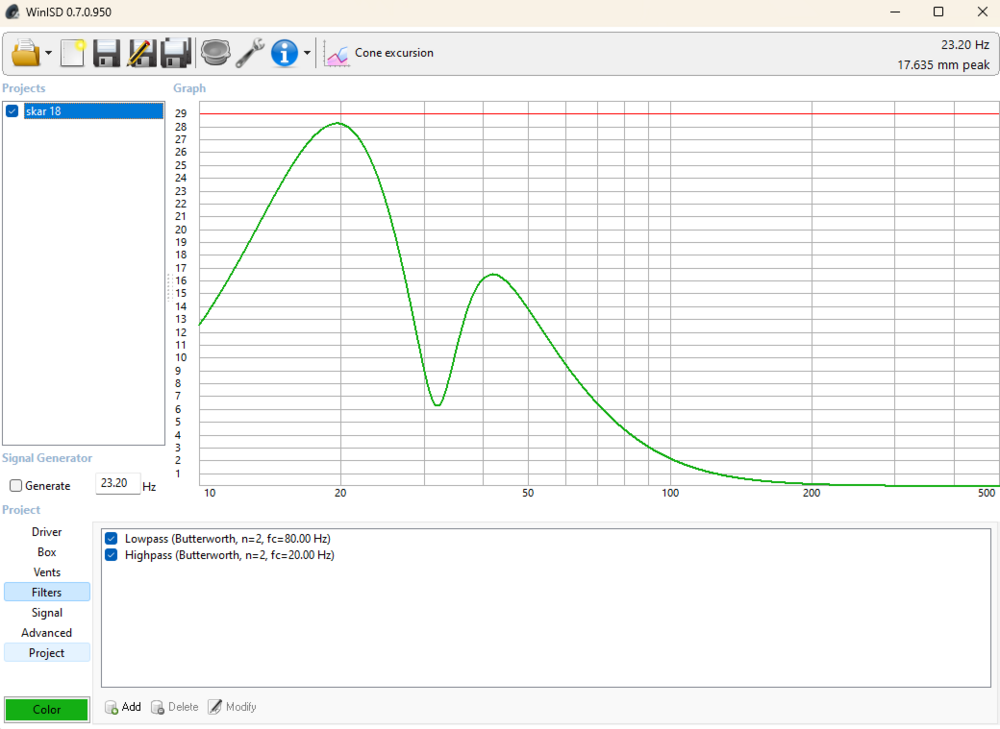Click the Save As pencil-disk icon

click(x=142, y=53)
